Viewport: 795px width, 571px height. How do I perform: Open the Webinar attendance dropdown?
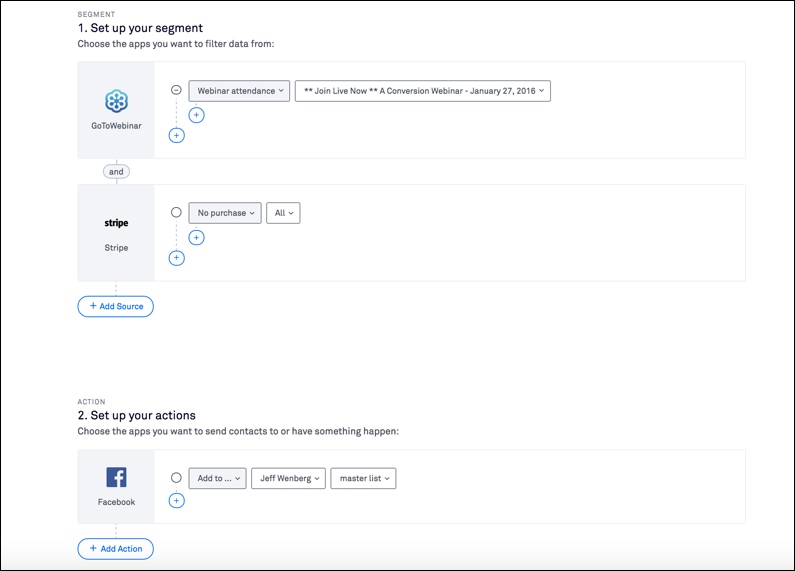click(x=239, y=91)
